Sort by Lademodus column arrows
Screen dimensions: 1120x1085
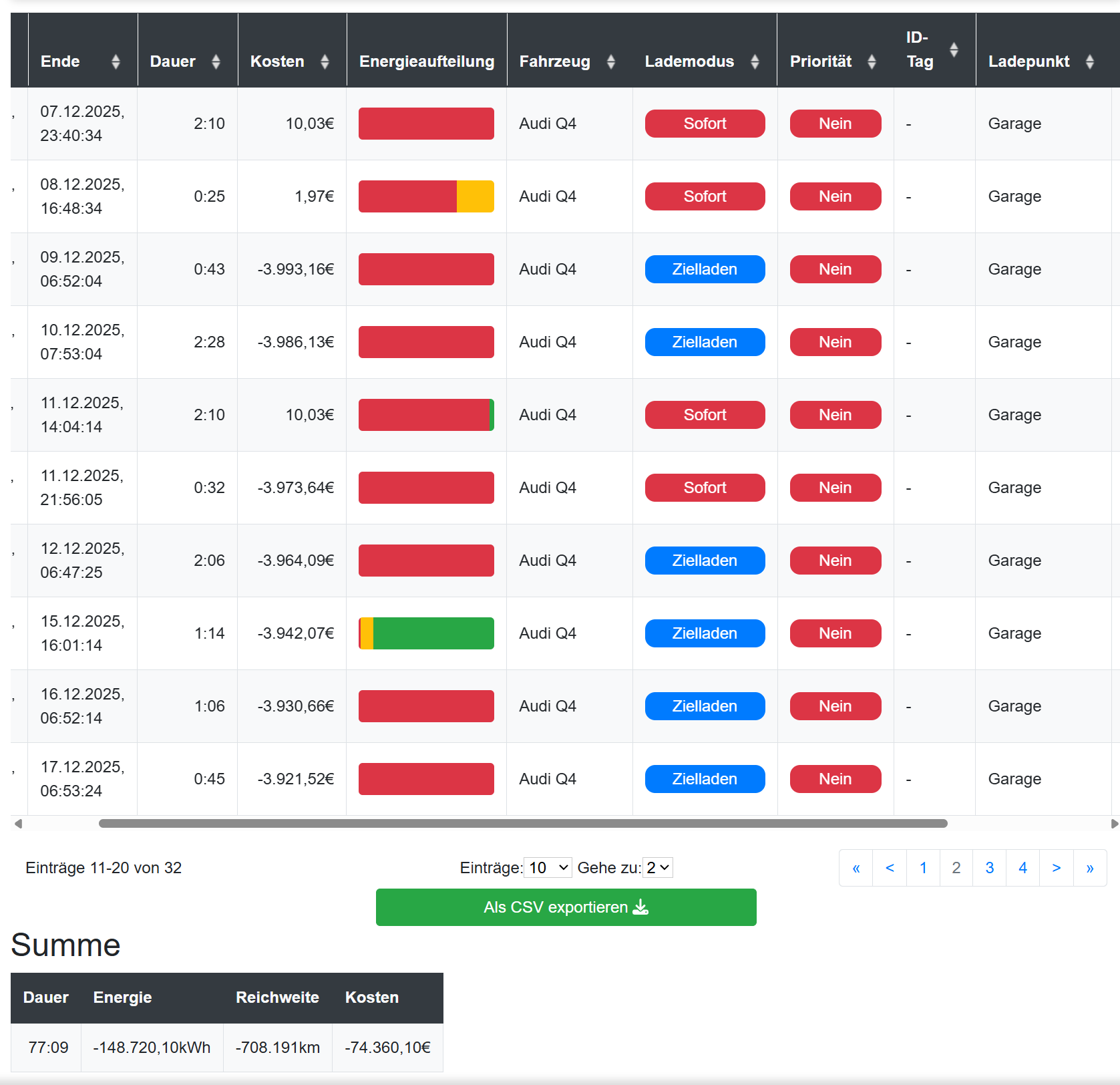pyautogui.click(x=755, y=61)
